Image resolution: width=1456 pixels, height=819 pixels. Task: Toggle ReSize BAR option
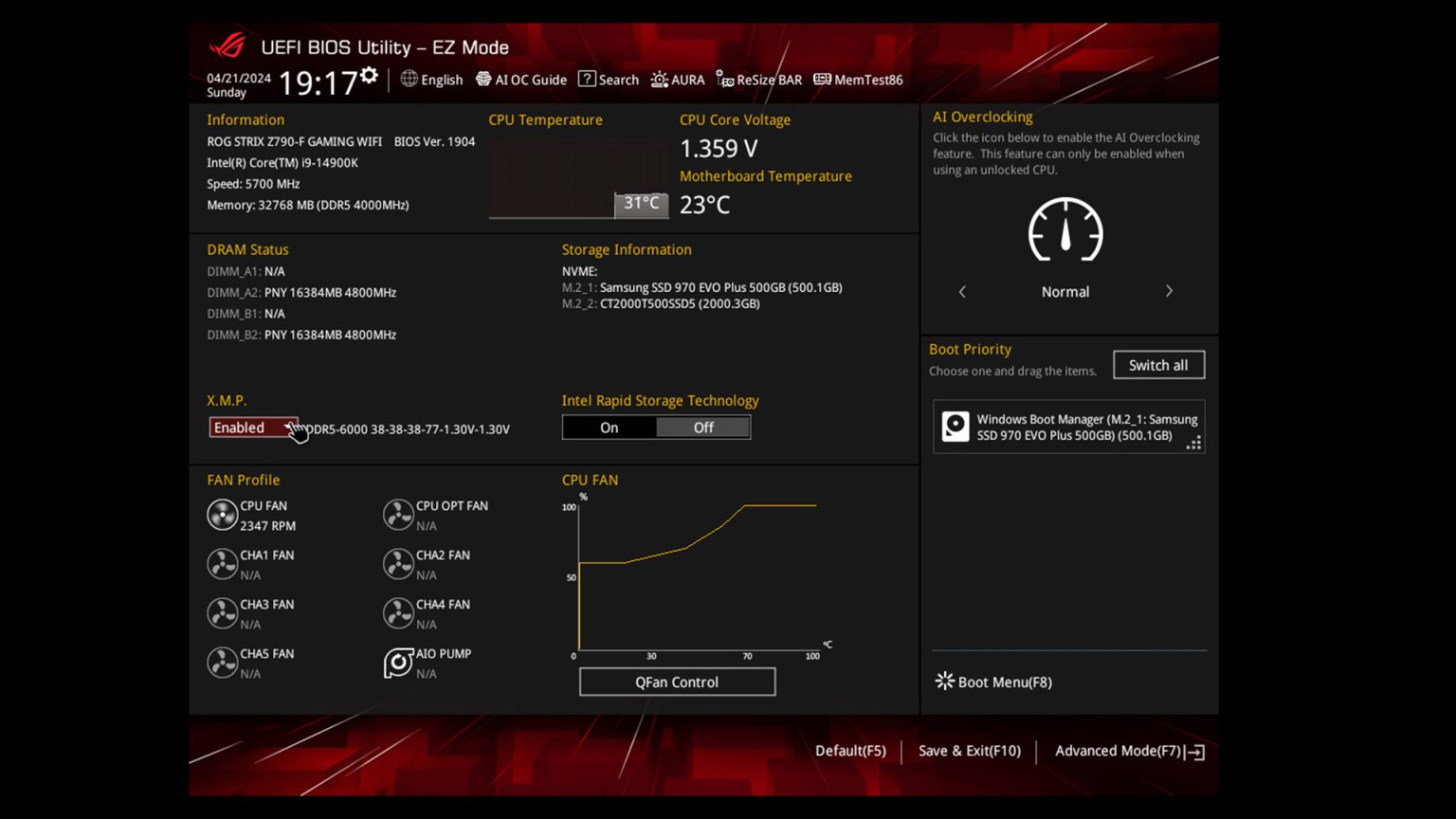(758, 80)
